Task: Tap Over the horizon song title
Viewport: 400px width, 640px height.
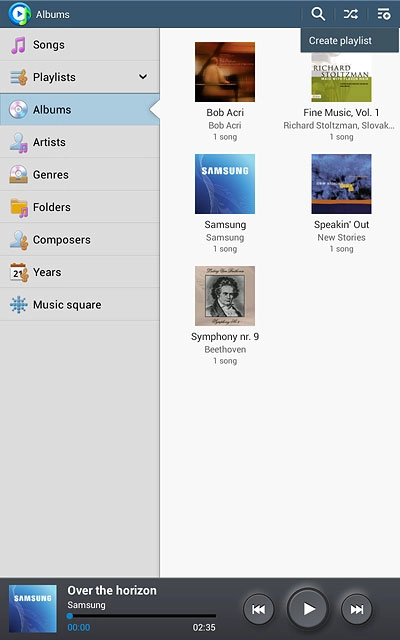Action: [112, 590]
